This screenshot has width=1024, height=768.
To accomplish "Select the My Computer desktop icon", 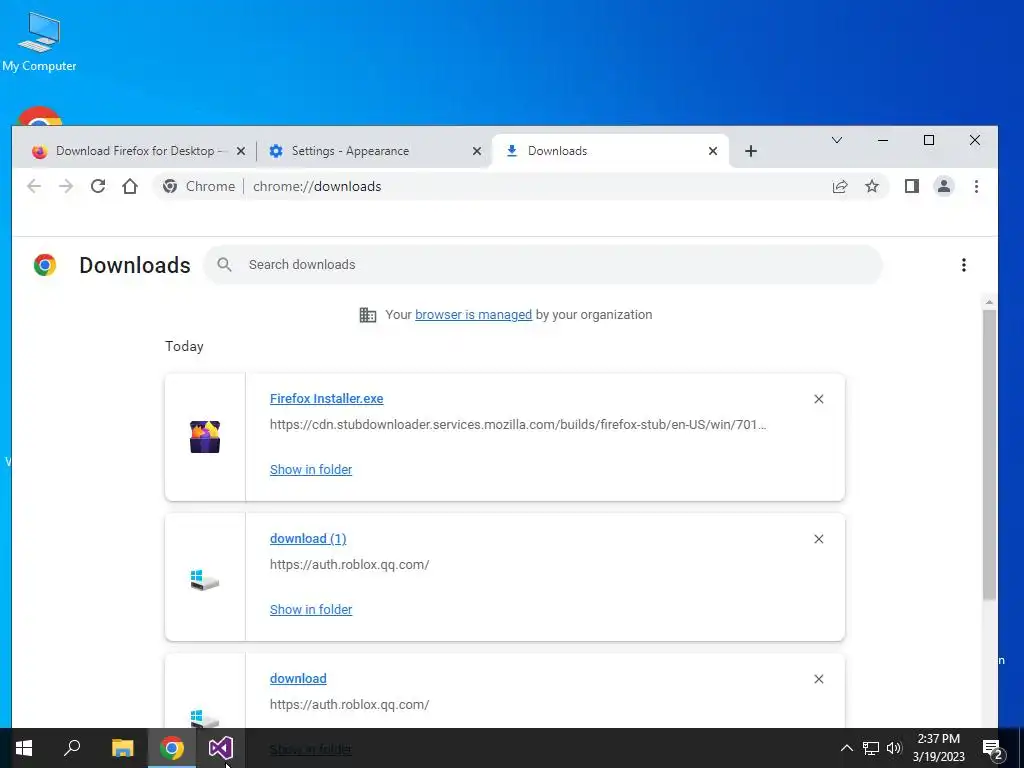I will tap(39, 42).
